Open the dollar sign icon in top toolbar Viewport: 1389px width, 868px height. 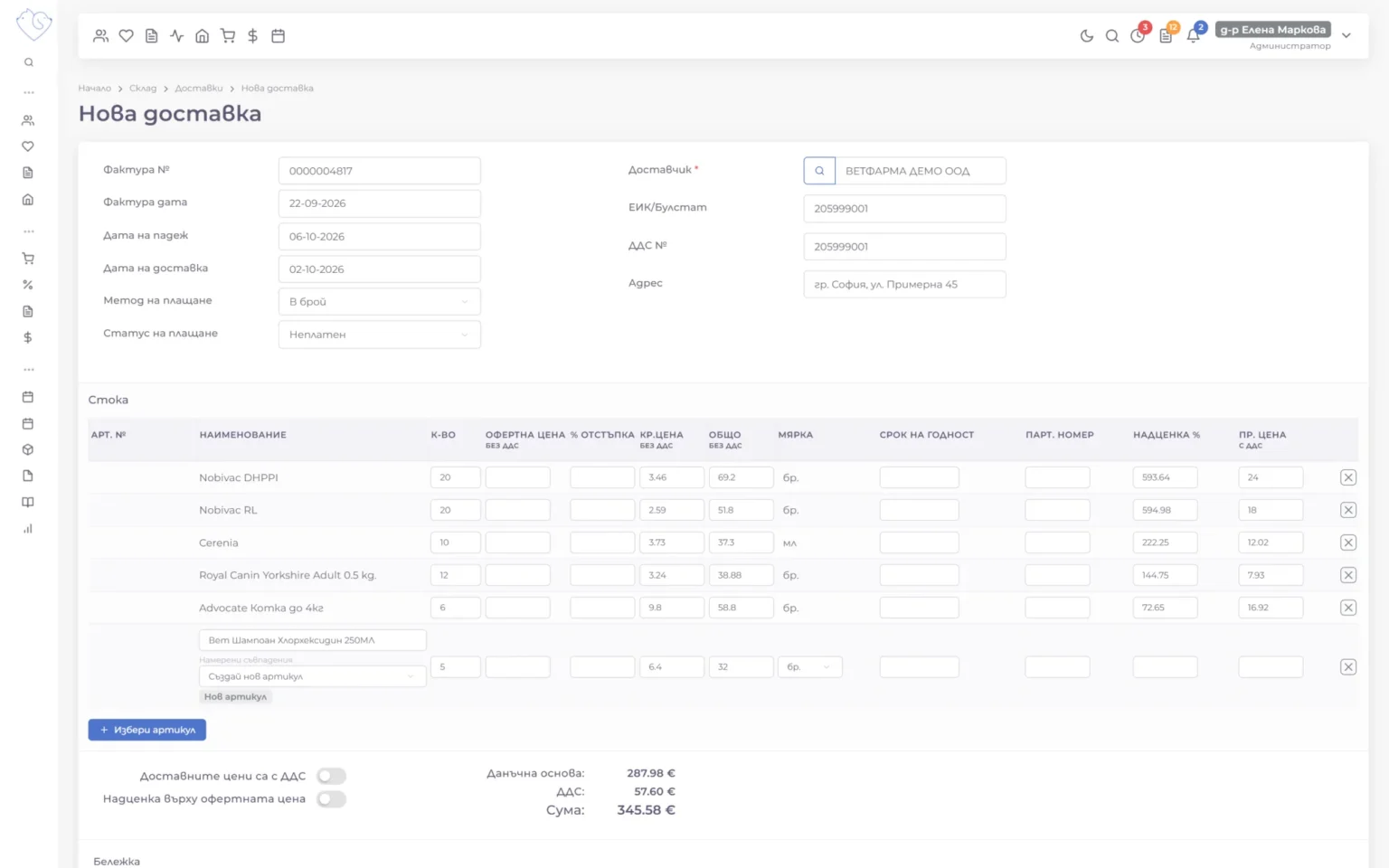click(x=253, y=36)
